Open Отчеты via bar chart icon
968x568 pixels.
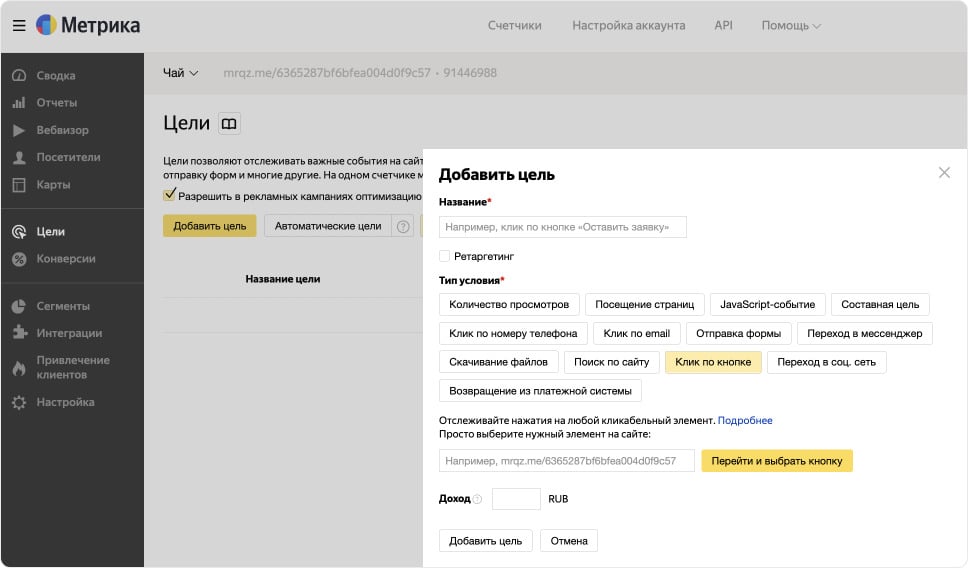click(x=19, y=103)
